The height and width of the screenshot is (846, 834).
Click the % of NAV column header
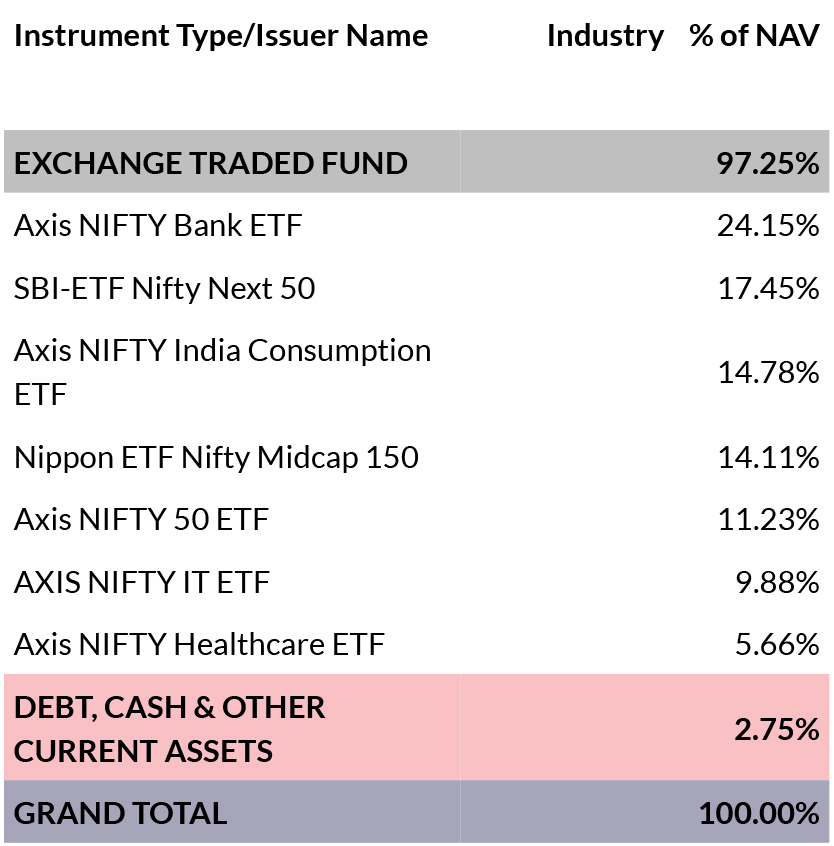[754, 36]
